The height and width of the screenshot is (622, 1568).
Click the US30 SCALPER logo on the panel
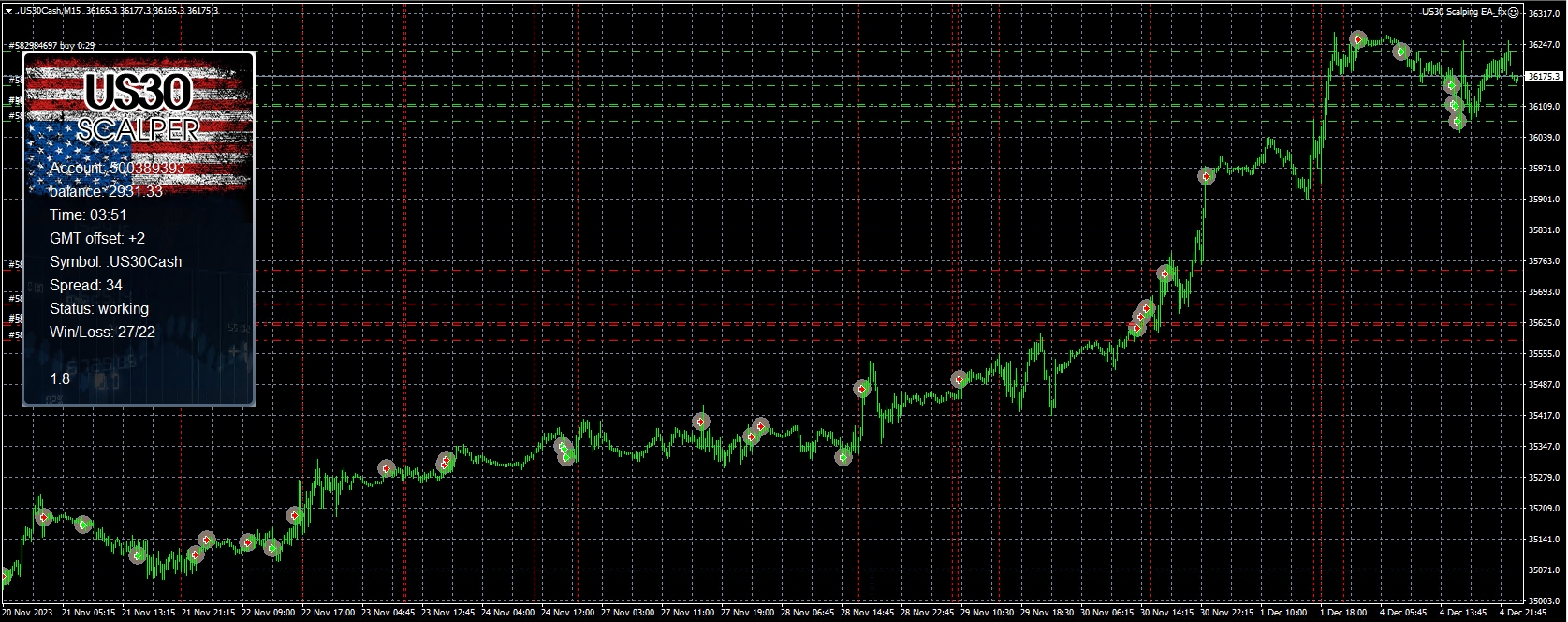pyautogui.click(x=139, y=109)
